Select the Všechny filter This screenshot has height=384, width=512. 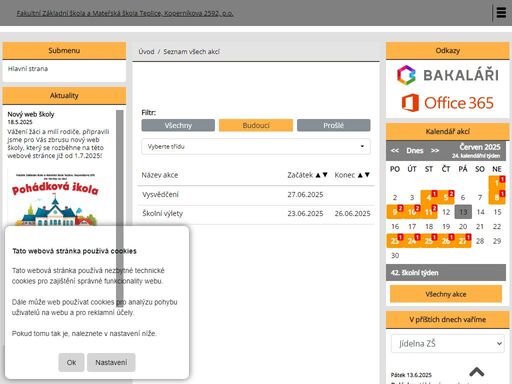click(178, 125)
